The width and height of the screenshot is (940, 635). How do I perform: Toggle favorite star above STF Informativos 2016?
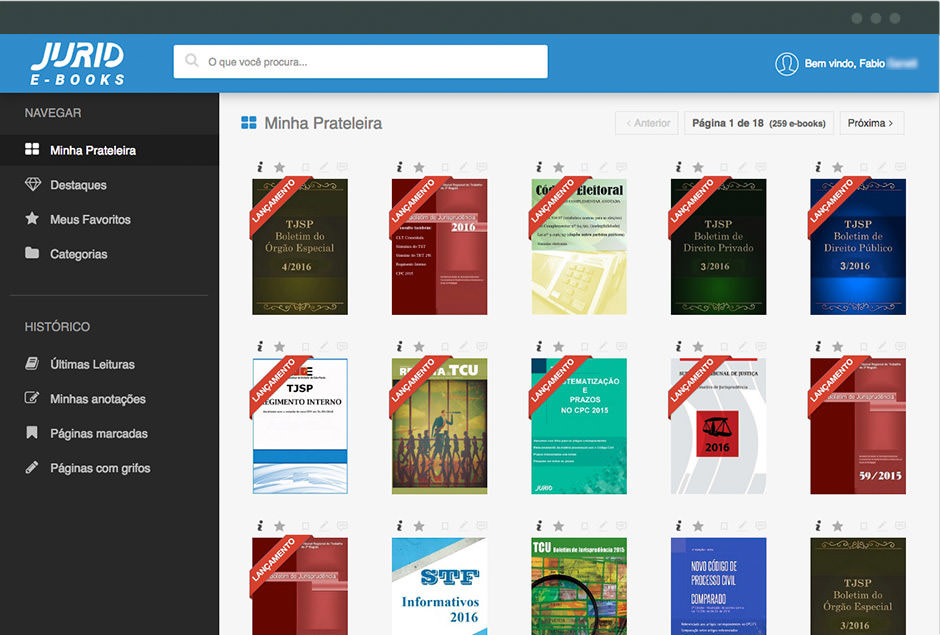click(x=419, y=526)
